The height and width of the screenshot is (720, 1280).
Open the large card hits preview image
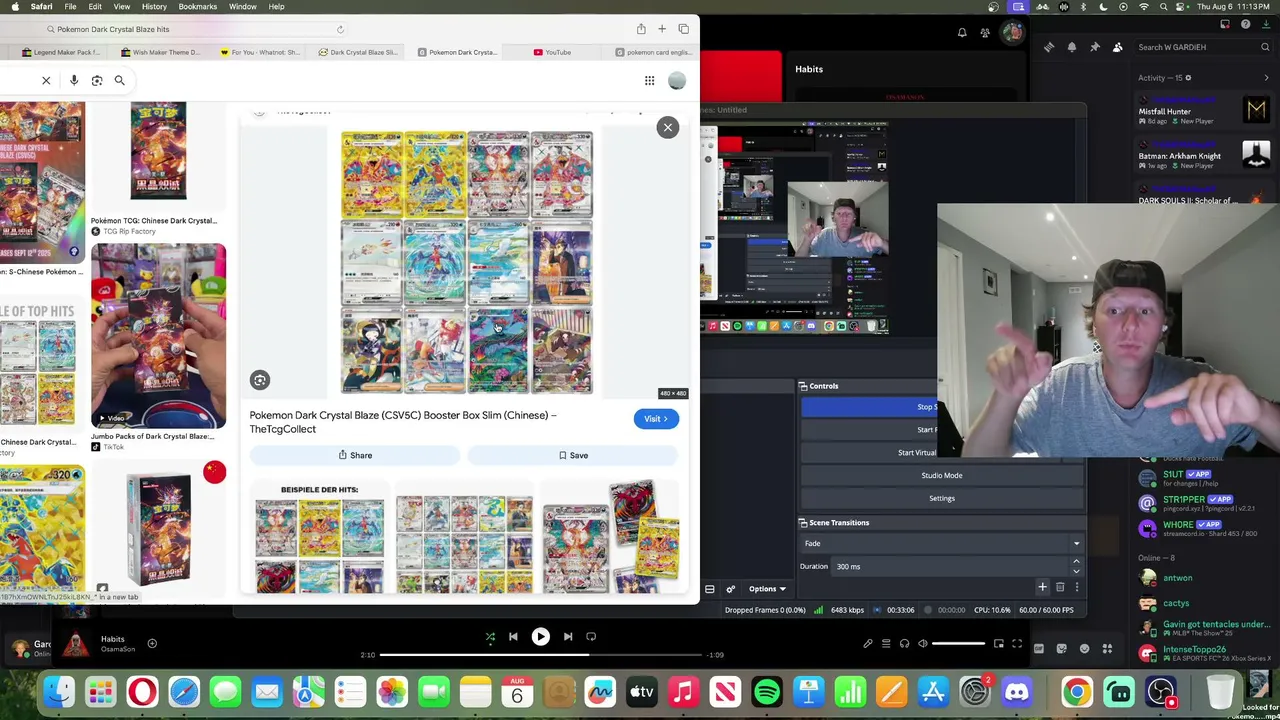(466, 262)
